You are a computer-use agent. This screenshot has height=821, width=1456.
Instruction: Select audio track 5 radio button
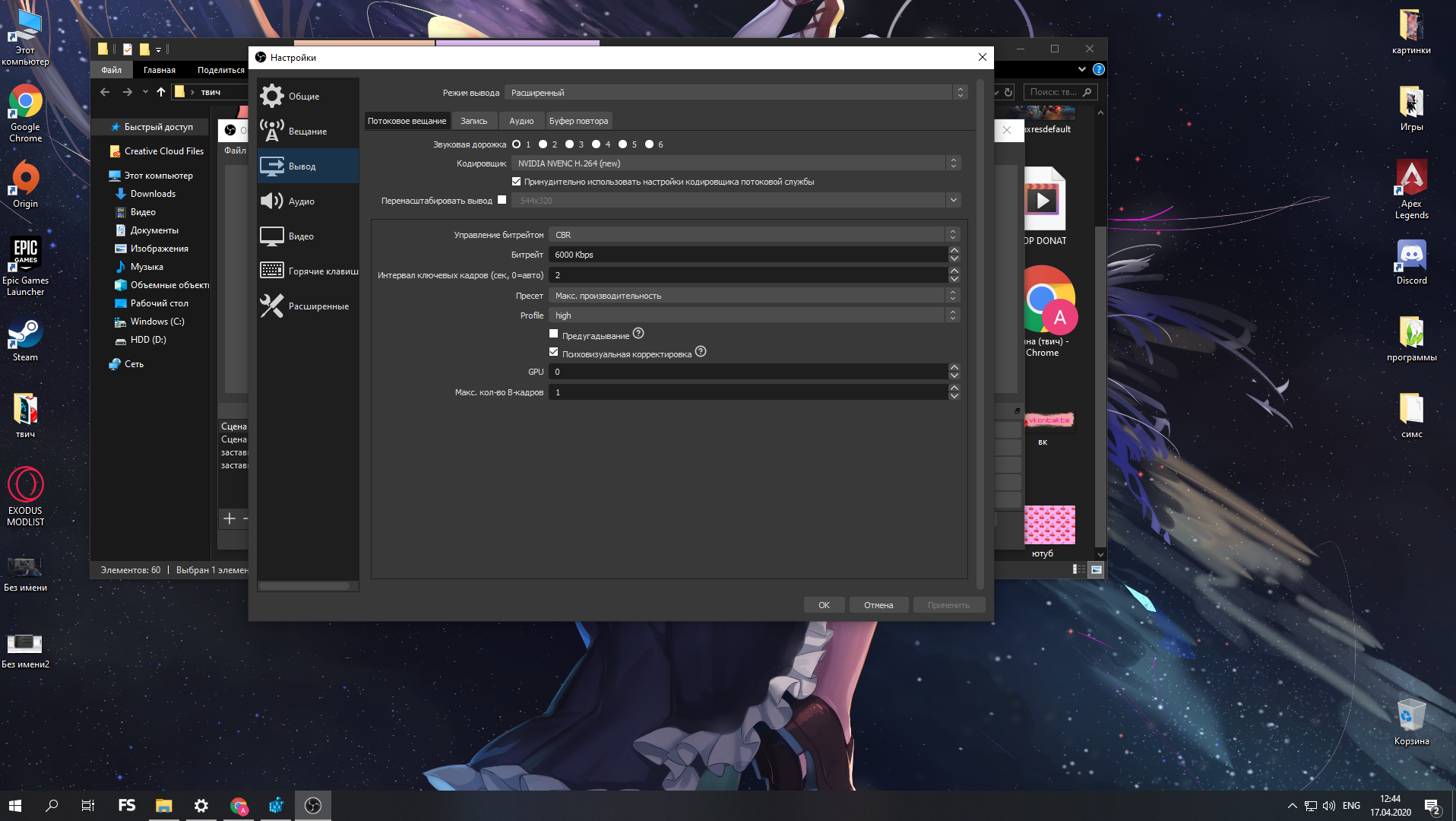click(622, 144)
